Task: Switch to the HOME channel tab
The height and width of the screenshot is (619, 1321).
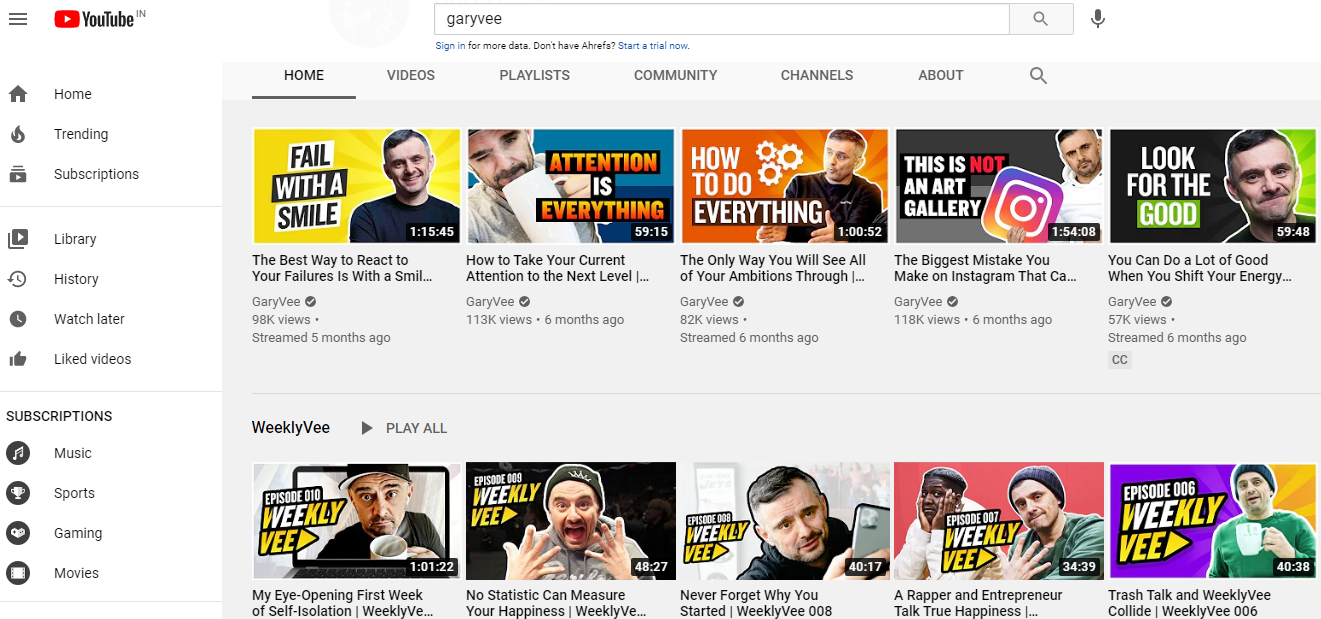Action: 304,75
